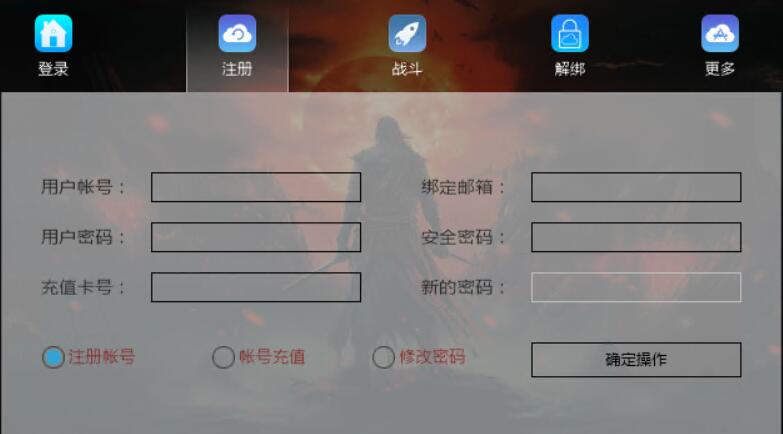Focus the 安全密码 input field
This screenshot has height=434, width=783.
[636, 237]
